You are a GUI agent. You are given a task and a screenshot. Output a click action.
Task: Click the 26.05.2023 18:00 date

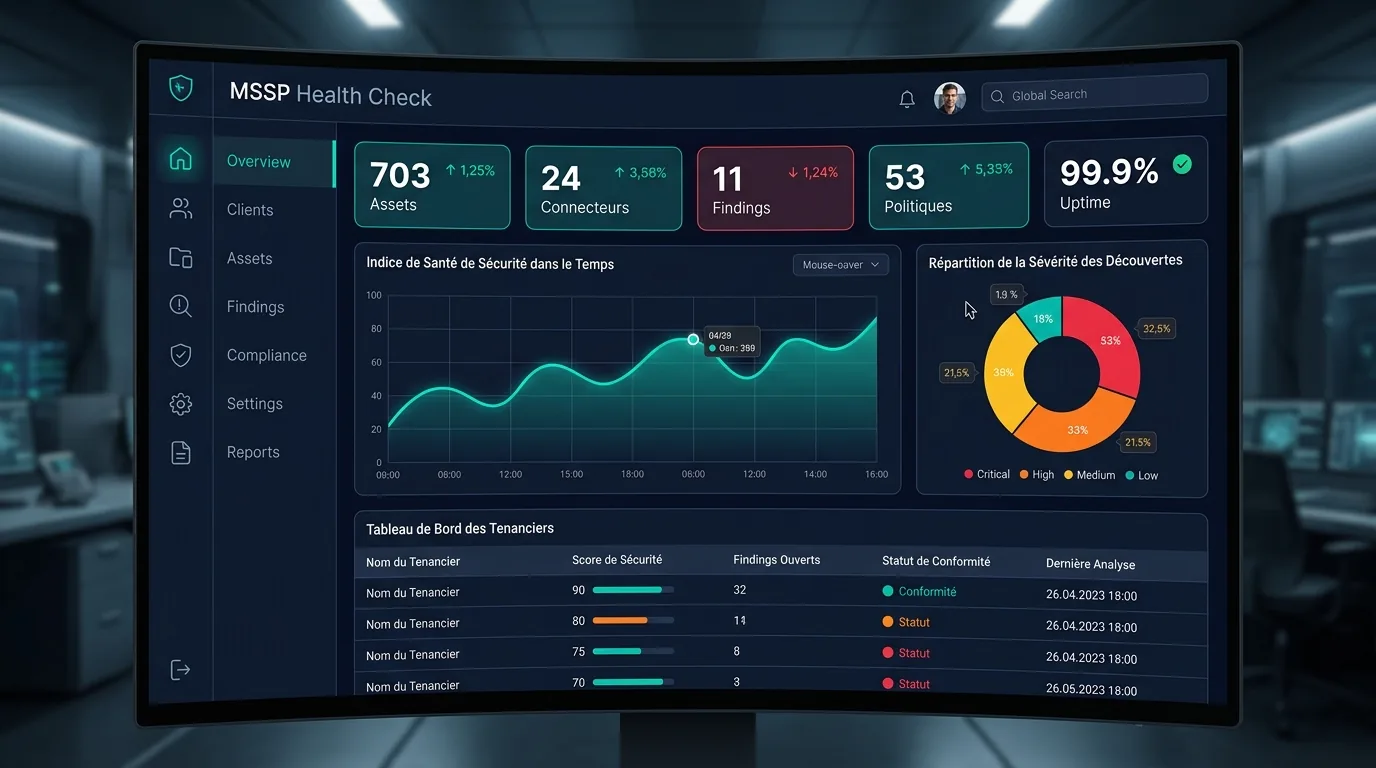pyautogui.click(x=1091, y=690)
